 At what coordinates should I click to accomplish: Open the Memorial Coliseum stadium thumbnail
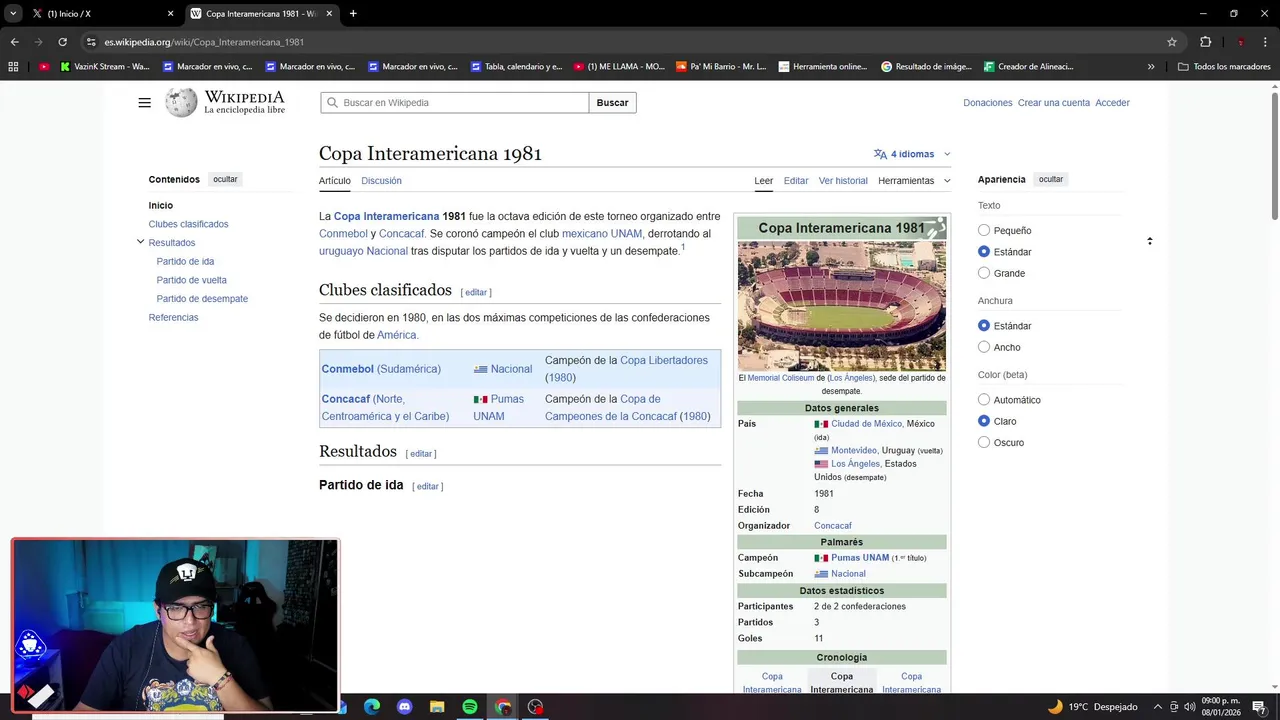click(842, 306)
